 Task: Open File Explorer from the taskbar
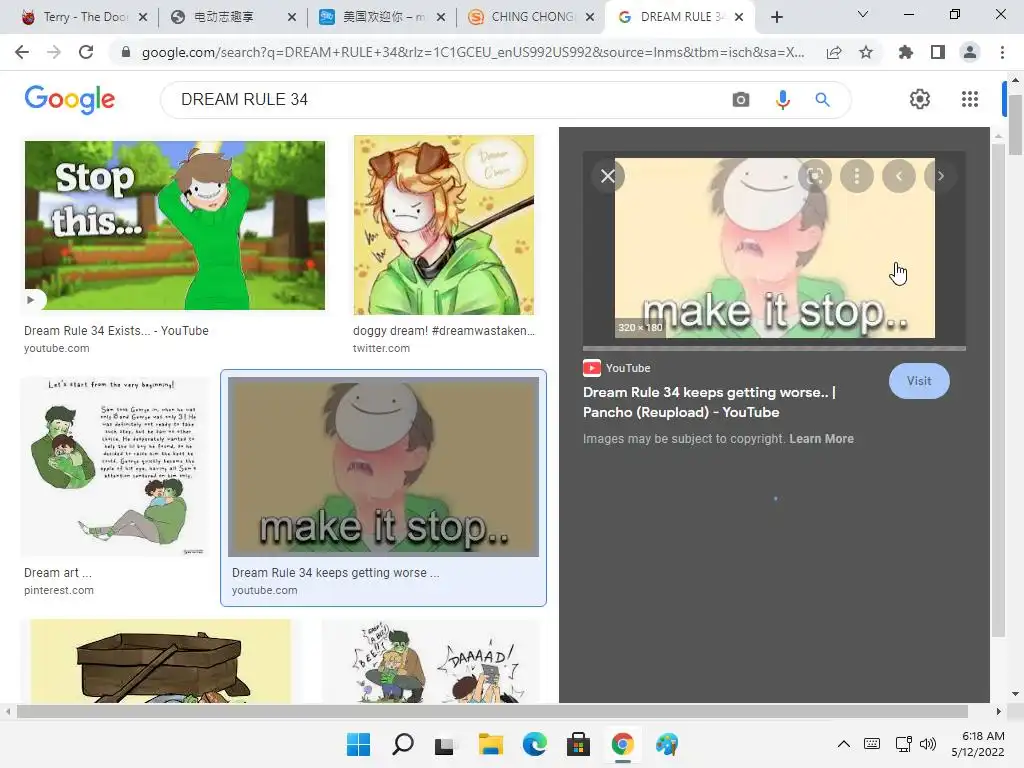[x=490, y=744]
